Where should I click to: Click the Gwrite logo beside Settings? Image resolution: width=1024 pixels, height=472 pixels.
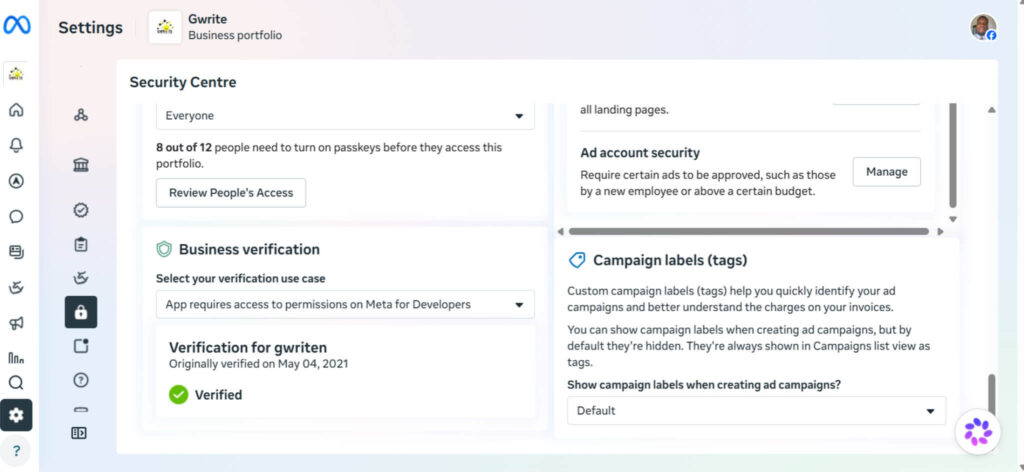pyautogui.click(x=165, y=27)
